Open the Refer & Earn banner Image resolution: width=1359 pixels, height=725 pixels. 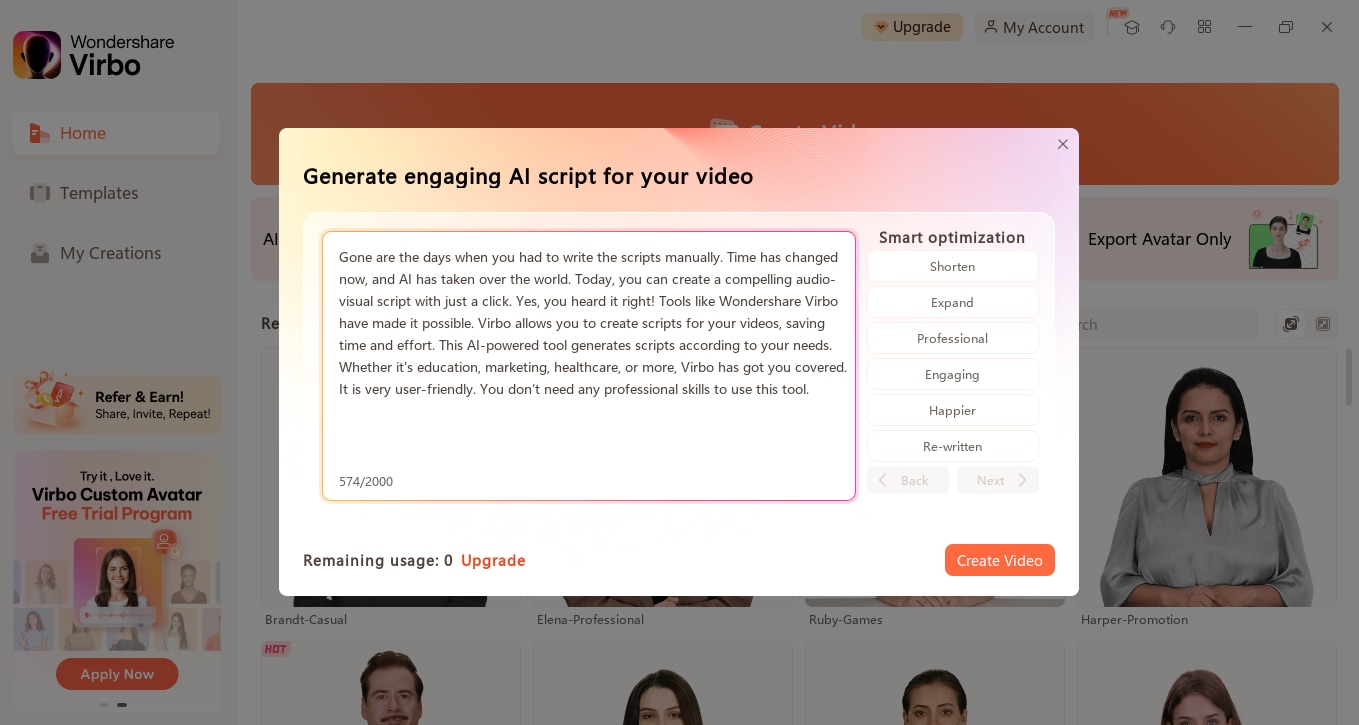[x=117, y=403]
